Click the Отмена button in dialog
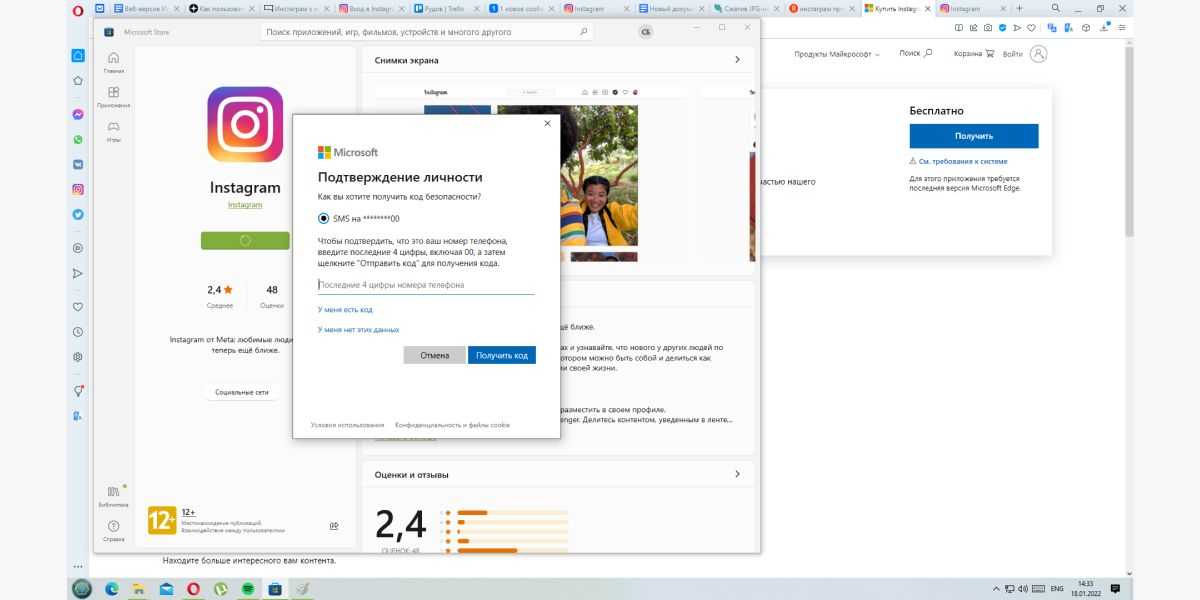 point(434,355)
